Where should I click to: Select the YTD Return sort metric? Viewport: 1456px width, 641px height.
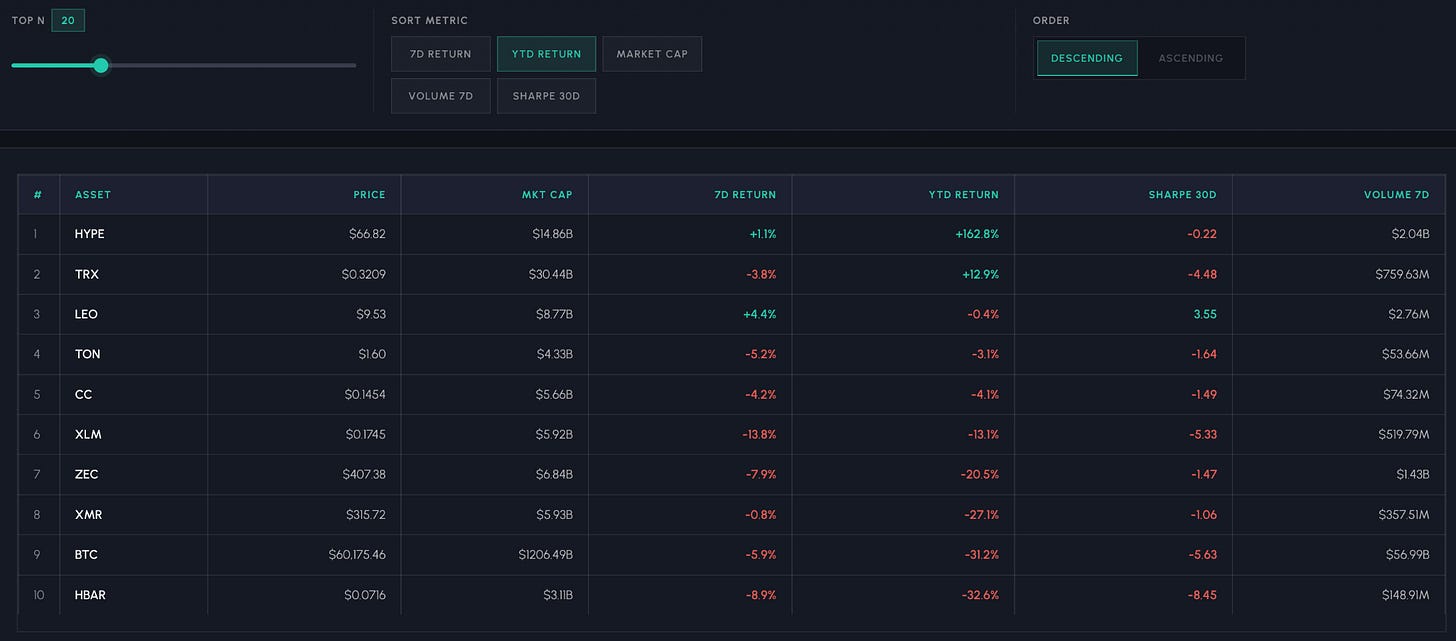pos(546,54)
